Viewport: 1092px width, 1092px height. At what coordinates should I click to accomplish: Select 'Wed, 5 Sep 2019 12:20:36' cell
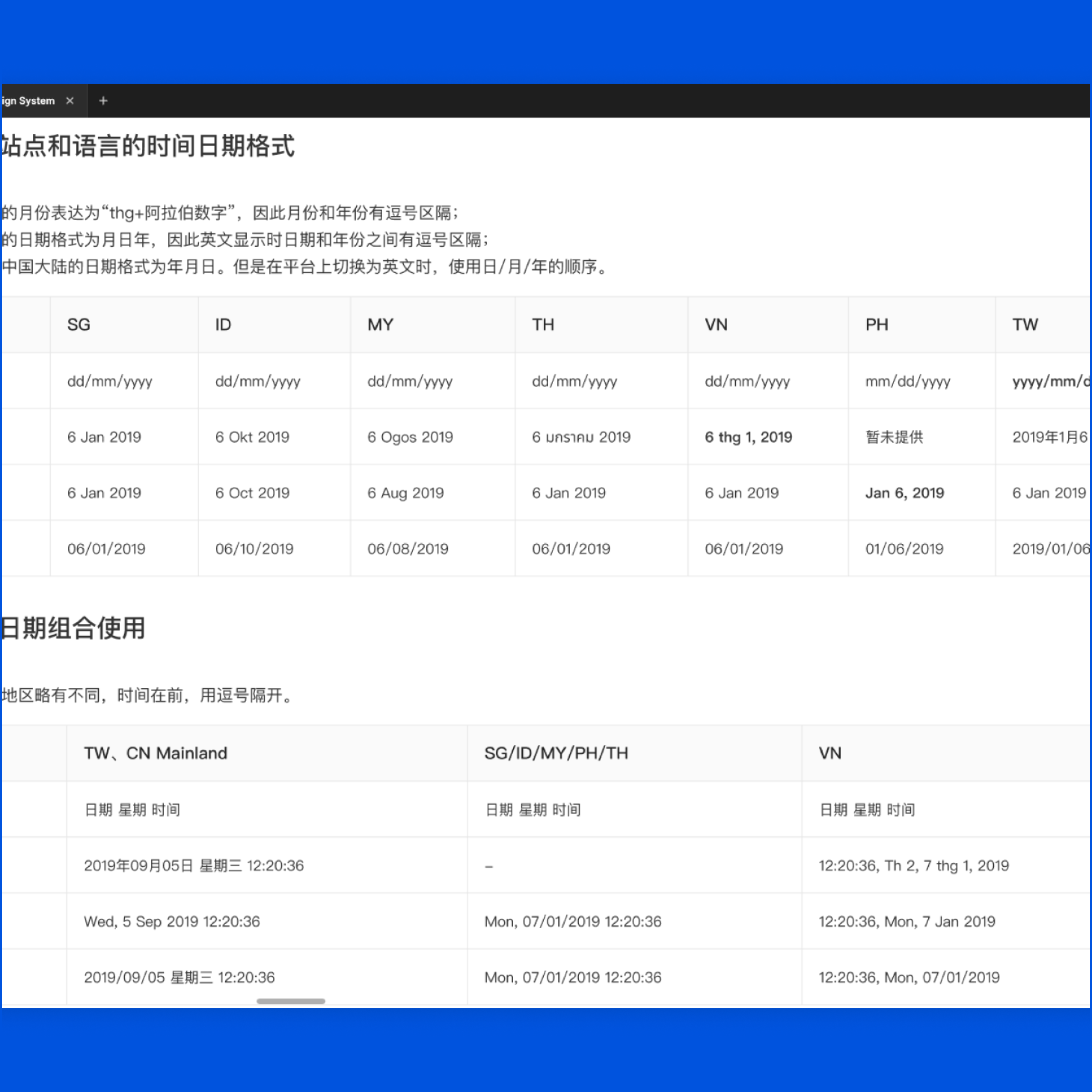point(267,921)
